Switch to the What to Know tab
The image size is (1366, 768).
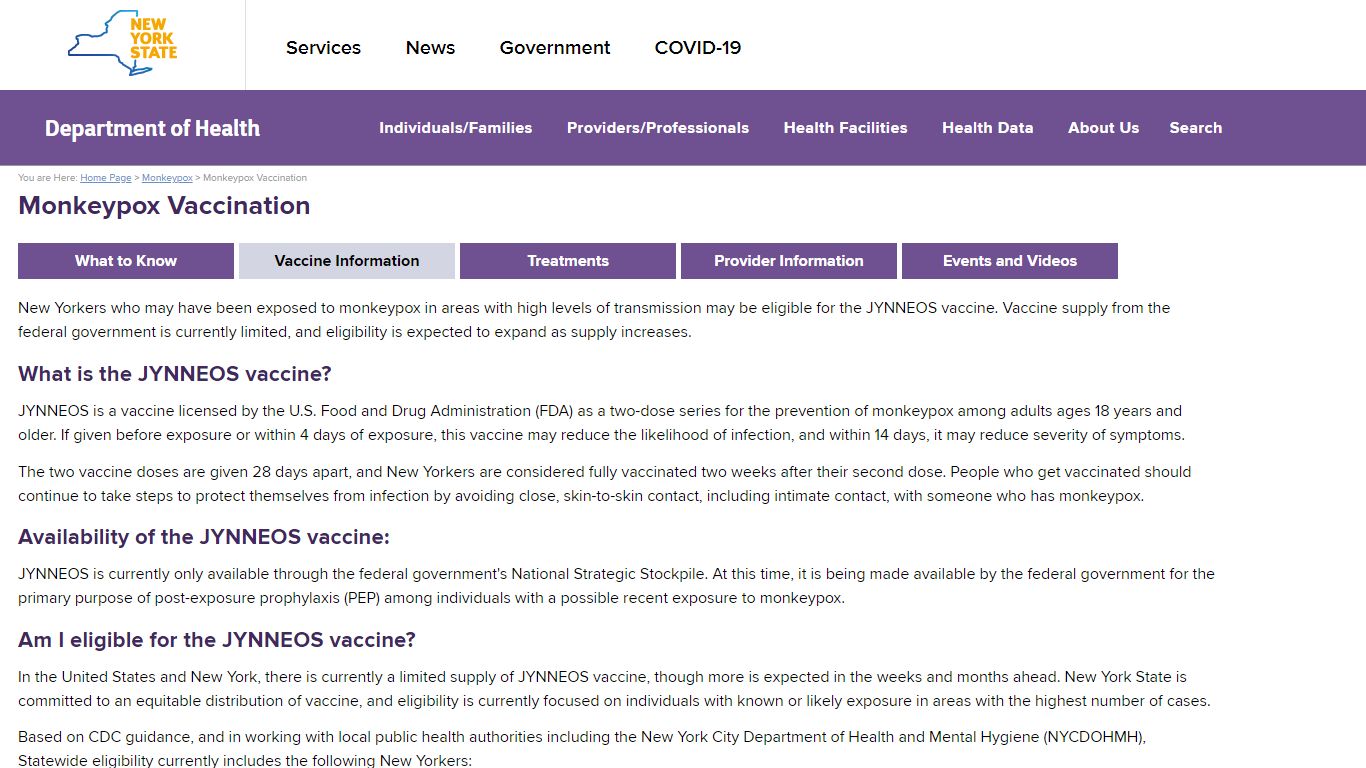[x=126, y=261]
